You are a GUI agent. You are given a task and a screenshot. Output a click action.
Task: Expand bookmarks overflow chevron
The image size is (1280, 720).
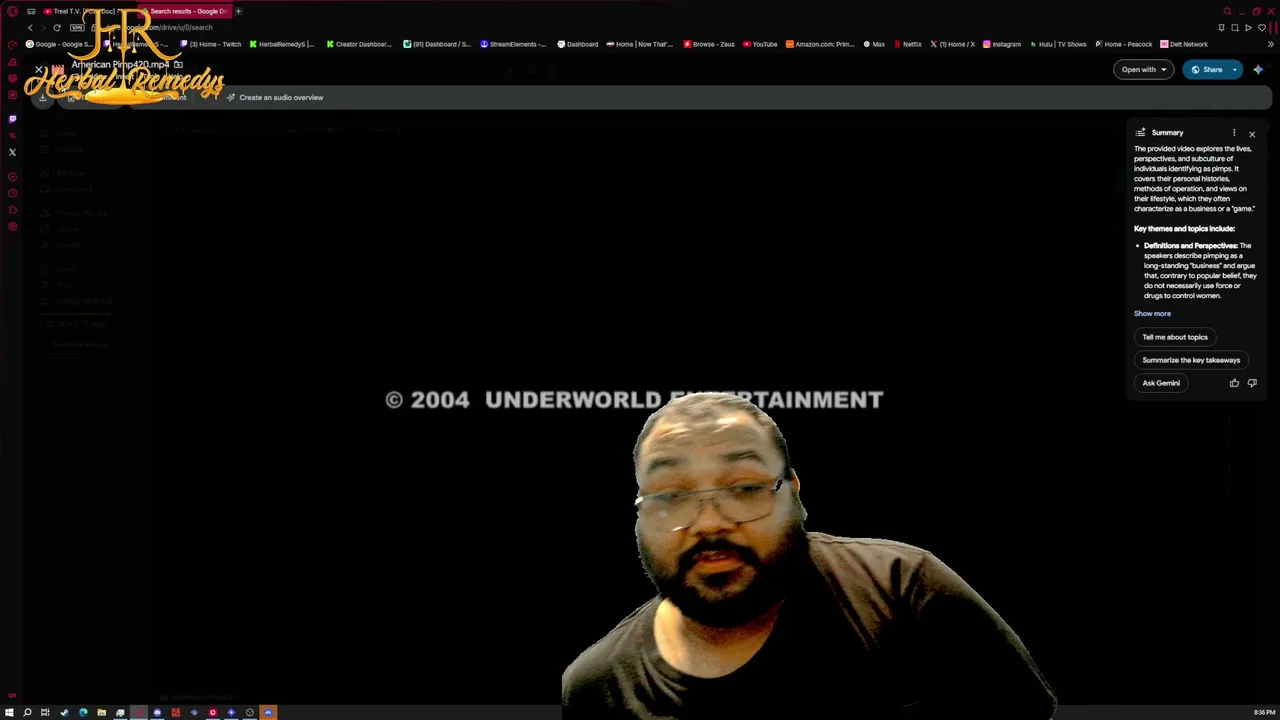click(x=1271, y=44)
